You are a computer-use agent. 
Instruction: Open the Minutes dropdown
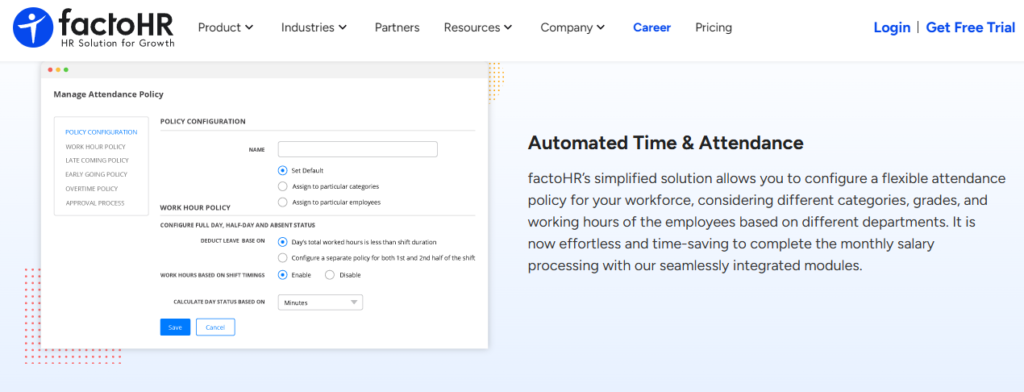click(320, 302)
